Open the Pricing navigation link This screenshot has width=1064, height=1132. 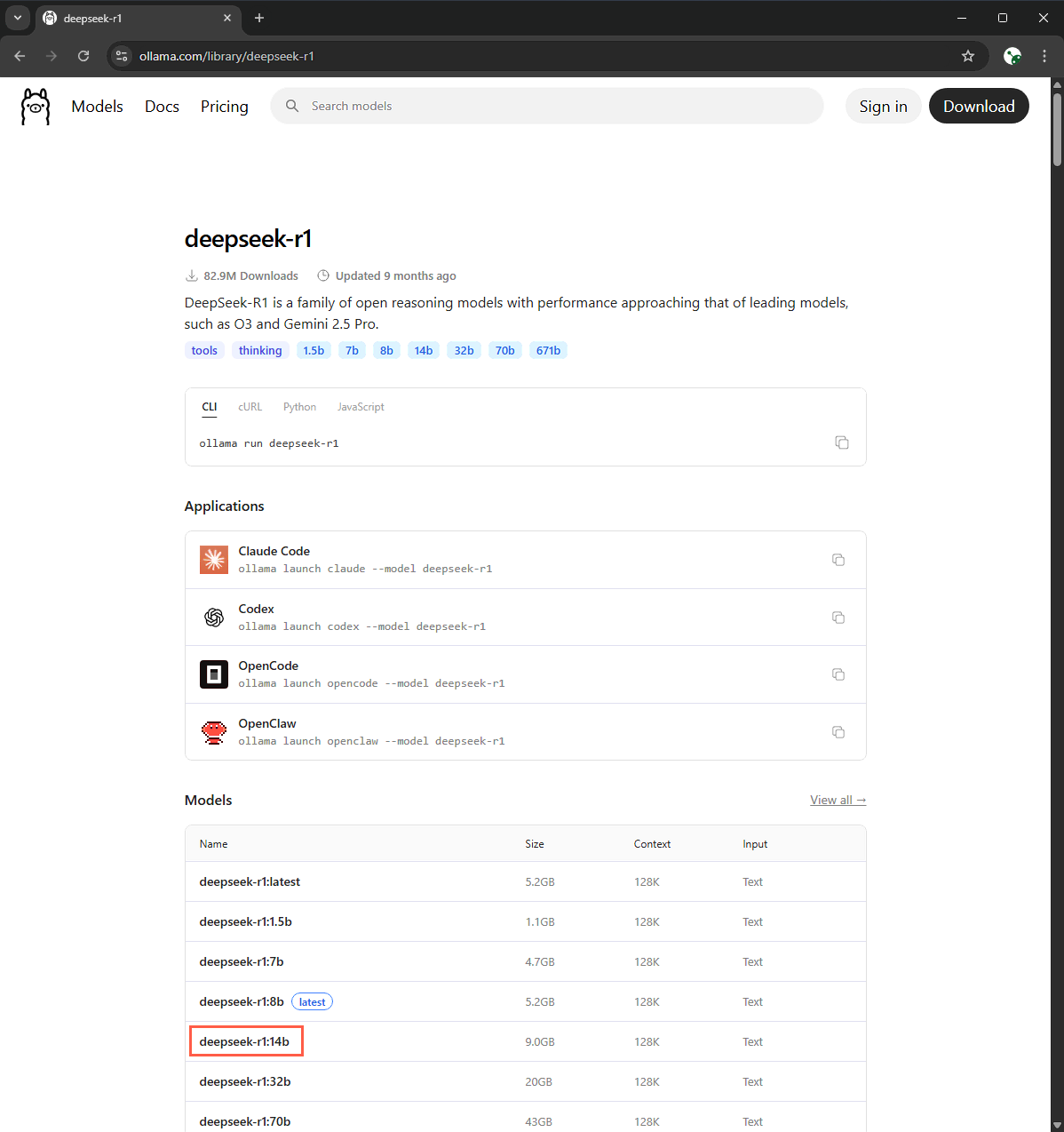pos(225,107)
